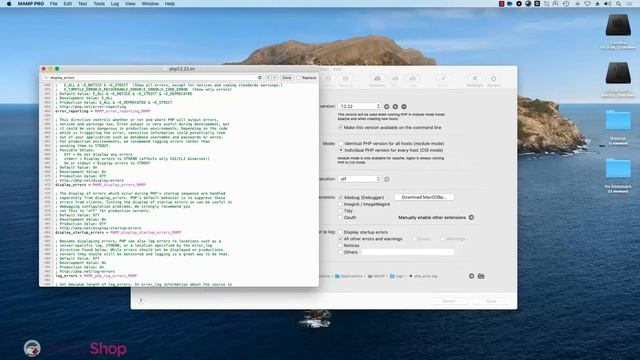Enable the Tidy extension checkbox

tap(340, 211)
